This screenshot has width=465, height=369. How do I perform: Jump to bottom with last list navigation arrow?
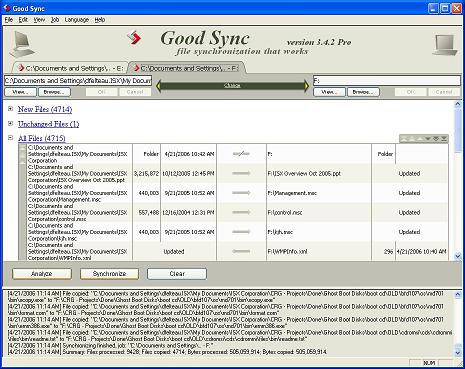(x=444, y=139)
